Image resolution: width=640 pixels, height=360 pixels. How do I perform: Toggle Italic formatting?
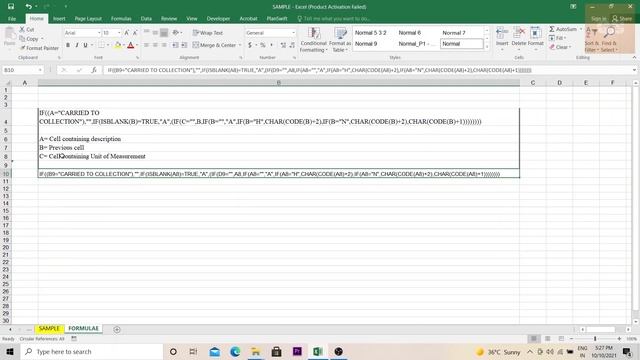(x=77, y=45)
